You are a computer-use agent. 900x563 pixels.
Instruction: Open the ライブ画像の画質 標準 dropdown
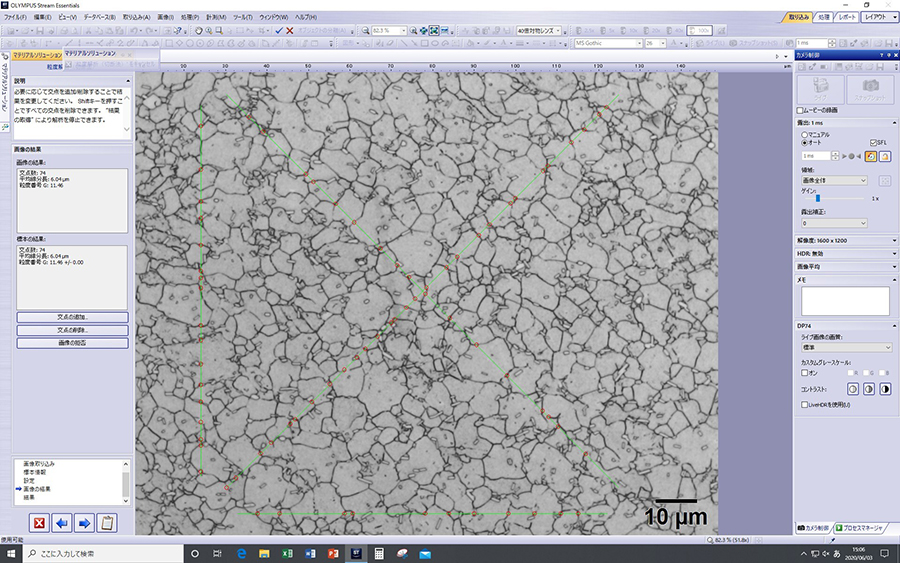pyautogui.click(x=847, y=347)
